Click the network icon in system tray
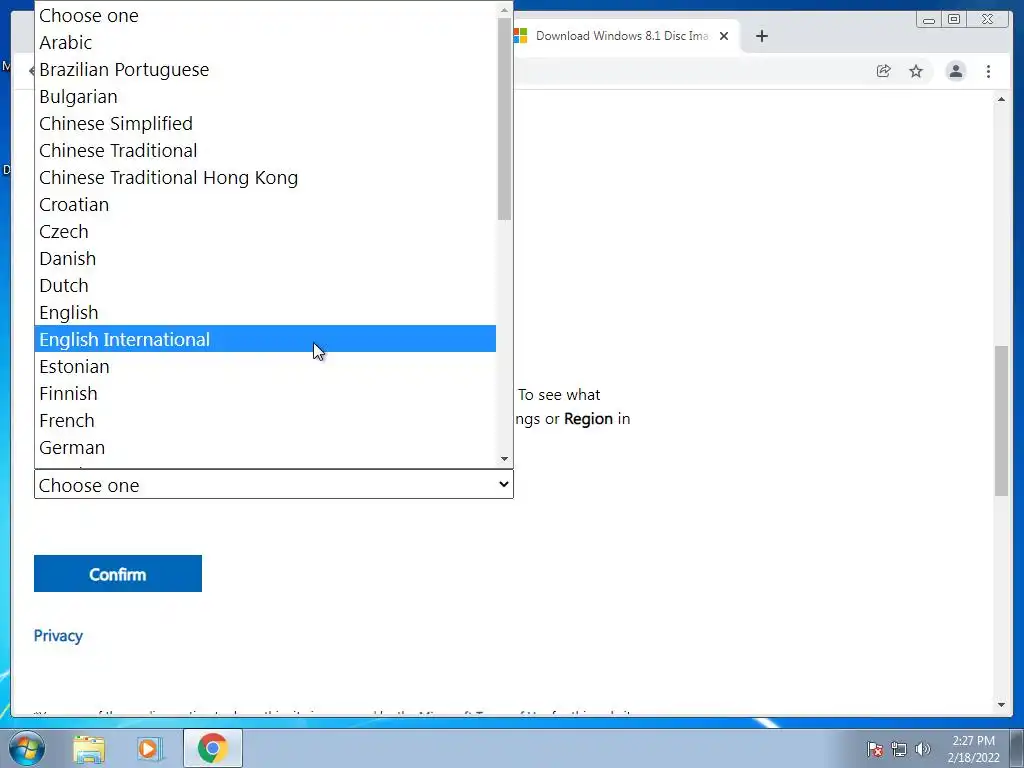Image resolution: width=1024 pixels, height=768 pixels. [x=899, y=749]
